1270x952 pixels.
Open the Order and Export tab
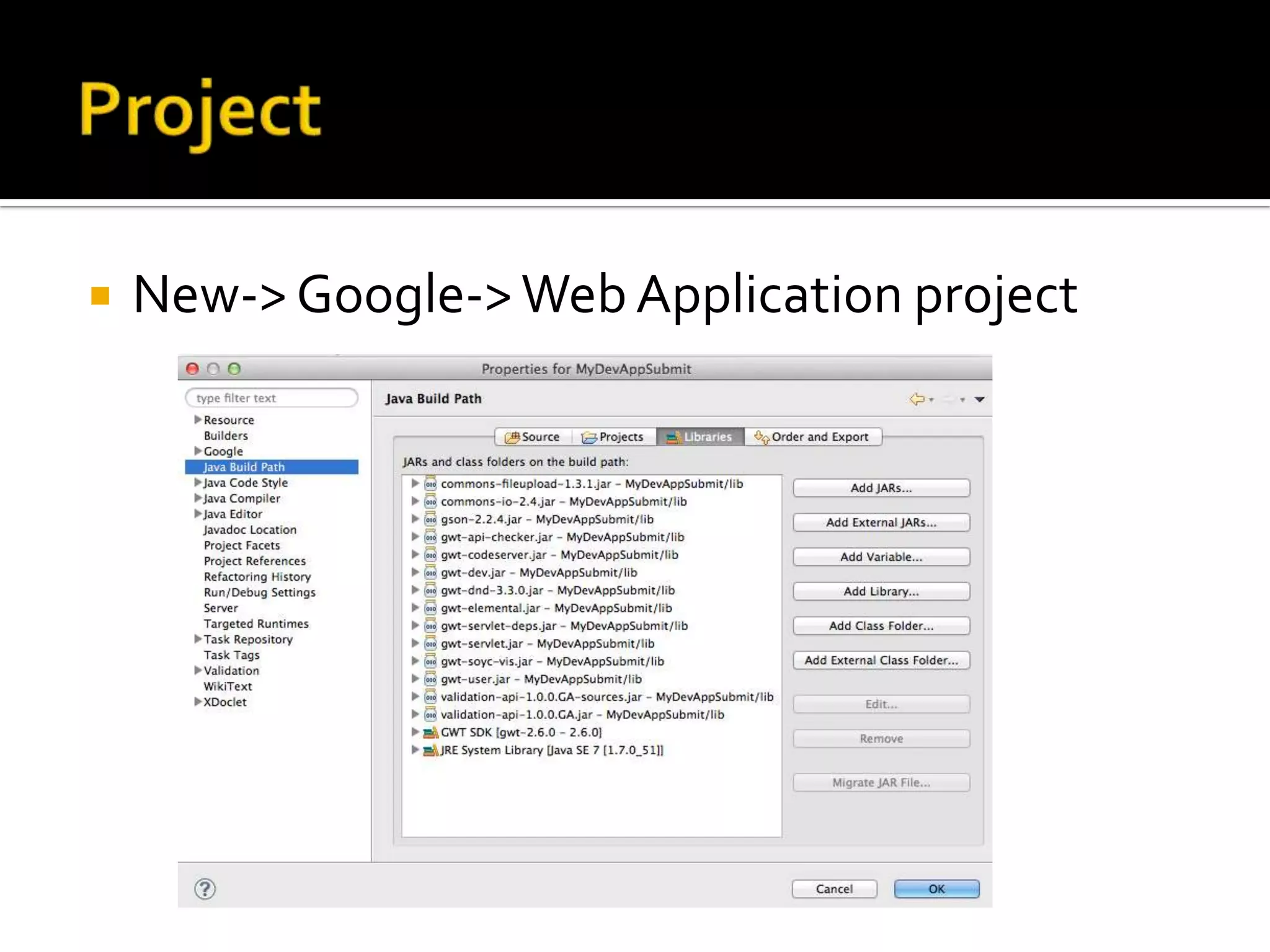(x=812, y=437)
